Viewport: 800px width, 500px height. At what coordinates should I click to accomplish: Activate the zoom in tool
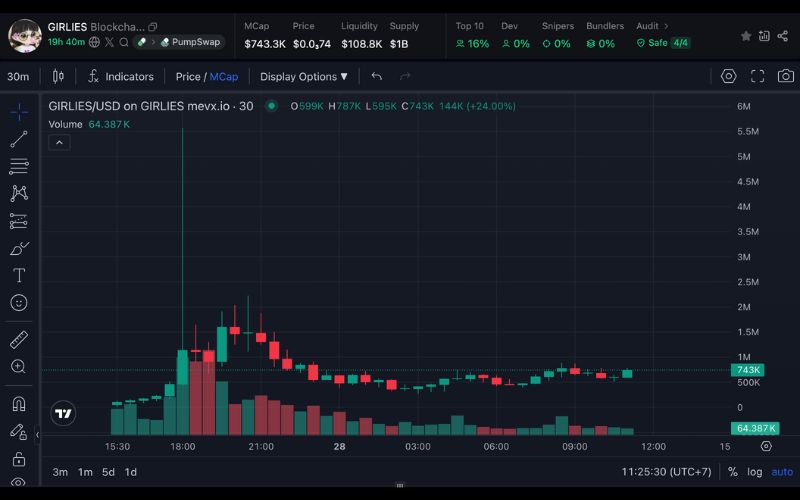19,366
